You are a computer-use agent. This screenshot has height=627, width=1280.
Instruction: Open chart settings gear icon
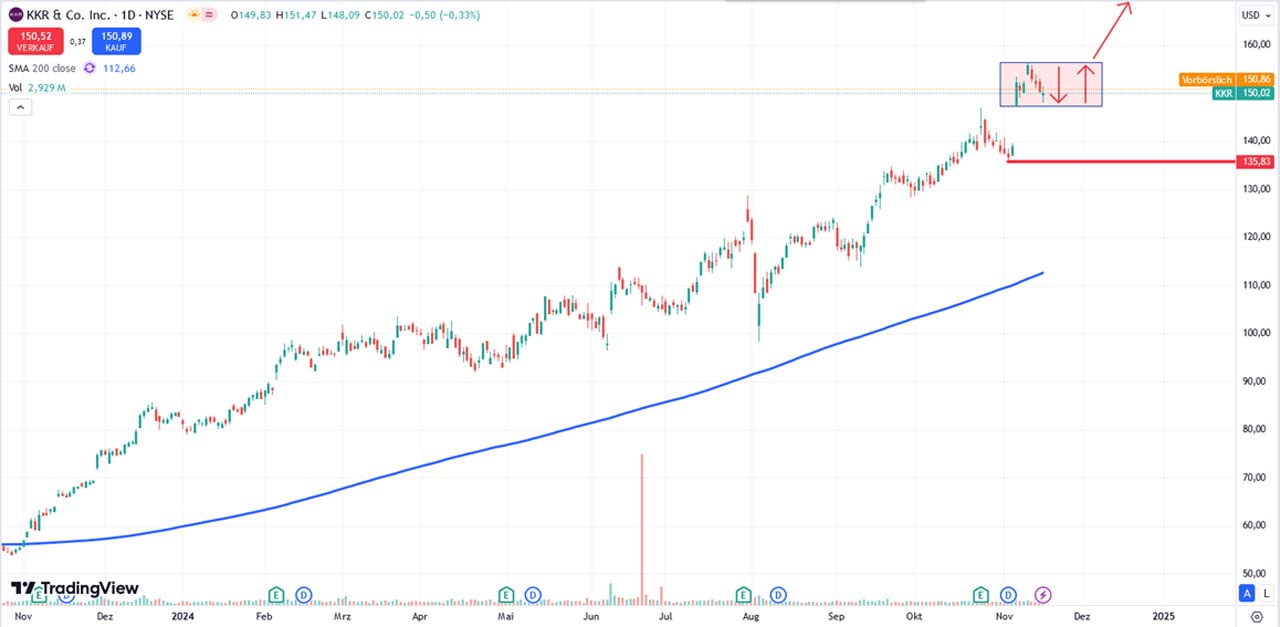coord(1256,617)
